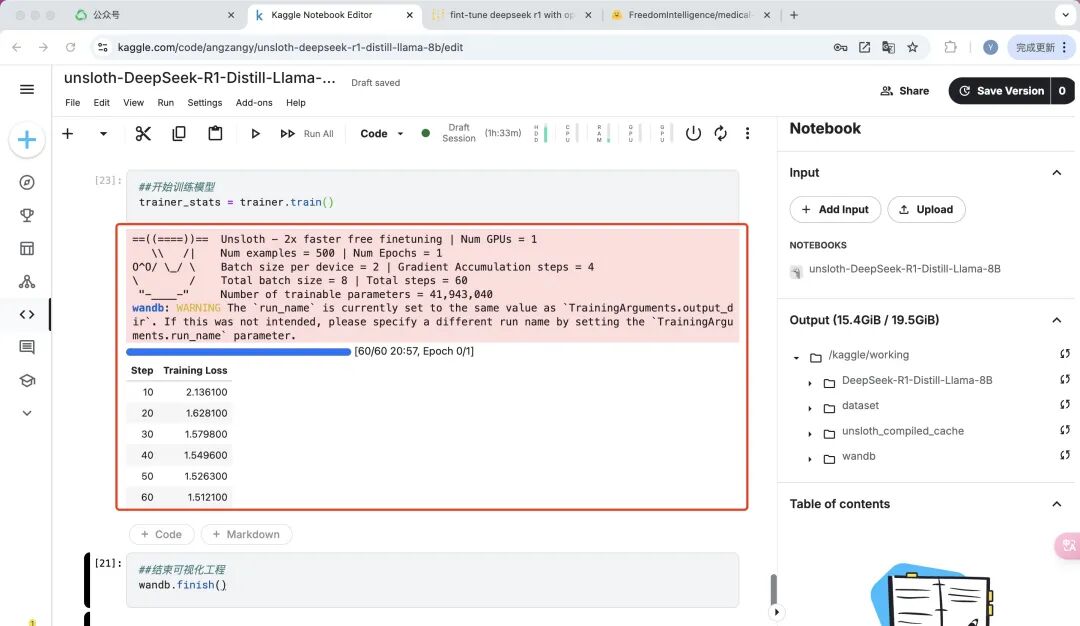
Task: Switch to FreedomIntelligence/medical tab
Action: click(x=690, y=14)
